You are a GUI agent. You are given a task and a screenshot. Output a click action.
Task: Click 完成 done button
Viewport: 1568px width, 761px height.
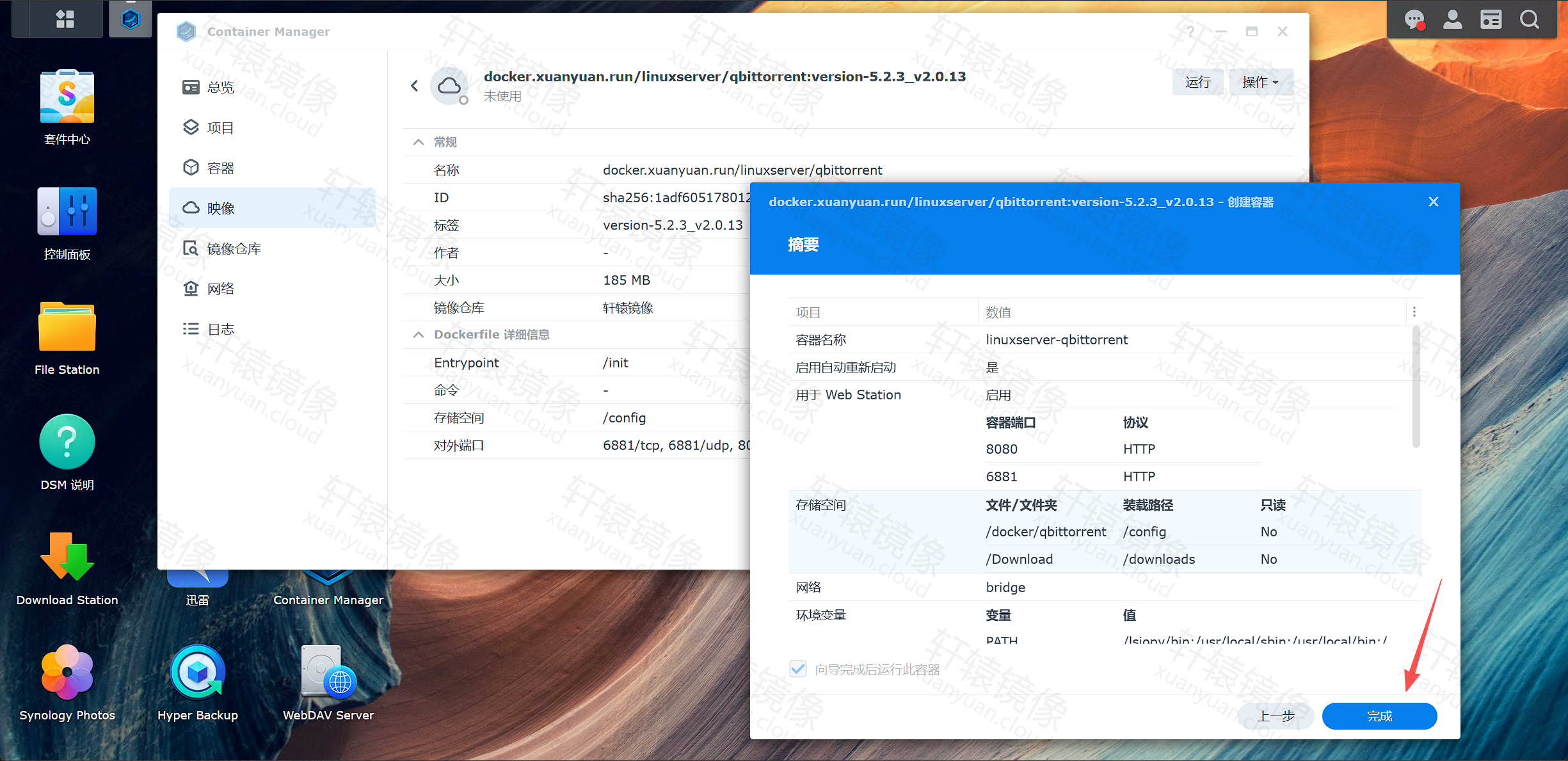(1379, 716)
